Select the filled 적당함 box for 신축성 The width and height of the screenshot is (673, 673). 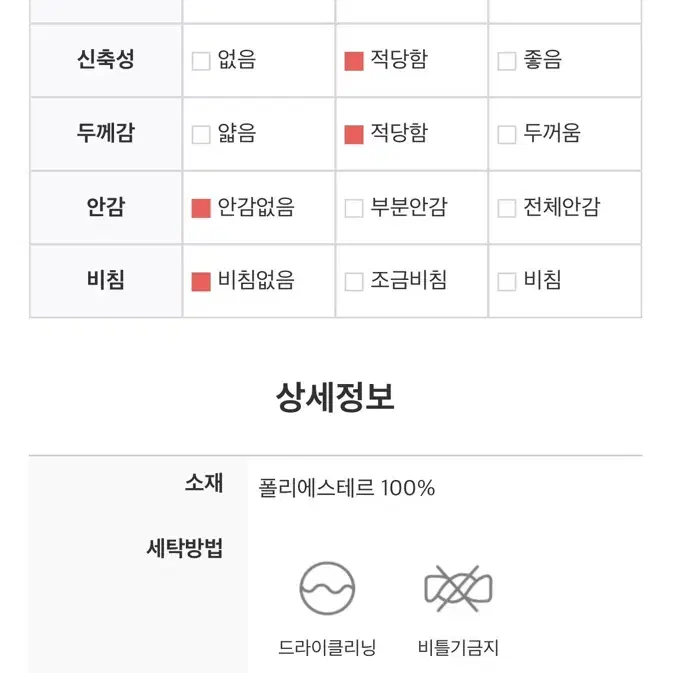point(354,61)
